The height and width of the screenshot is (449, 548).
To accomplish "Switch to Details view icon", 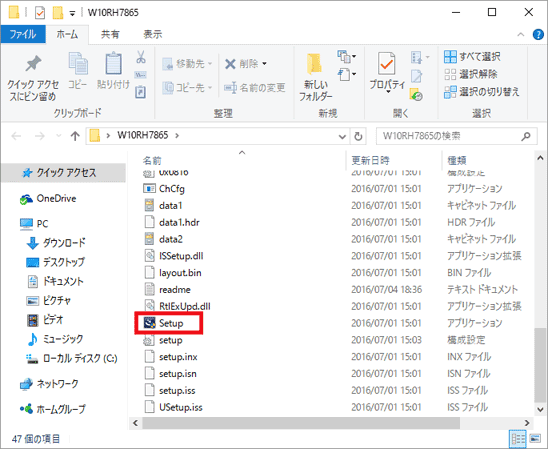I will click(x=518, y=439).
